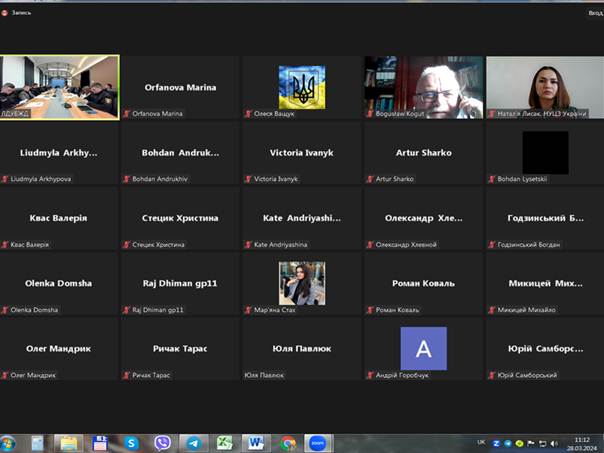Open the UK language selector in tray
The image size is (604, 453).
pos(480,442)
